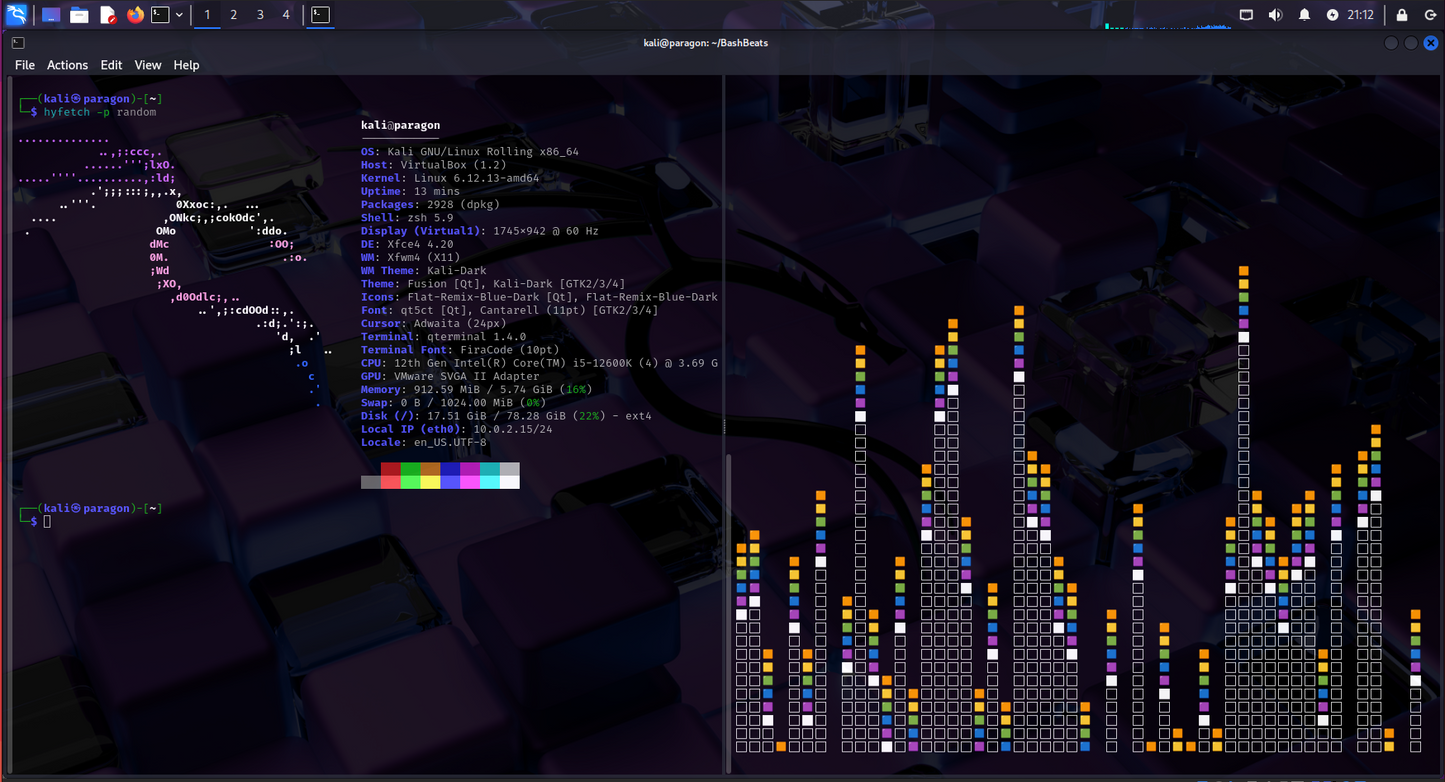Open the Edit menu
1445x782 pixels.
point(111,65)
